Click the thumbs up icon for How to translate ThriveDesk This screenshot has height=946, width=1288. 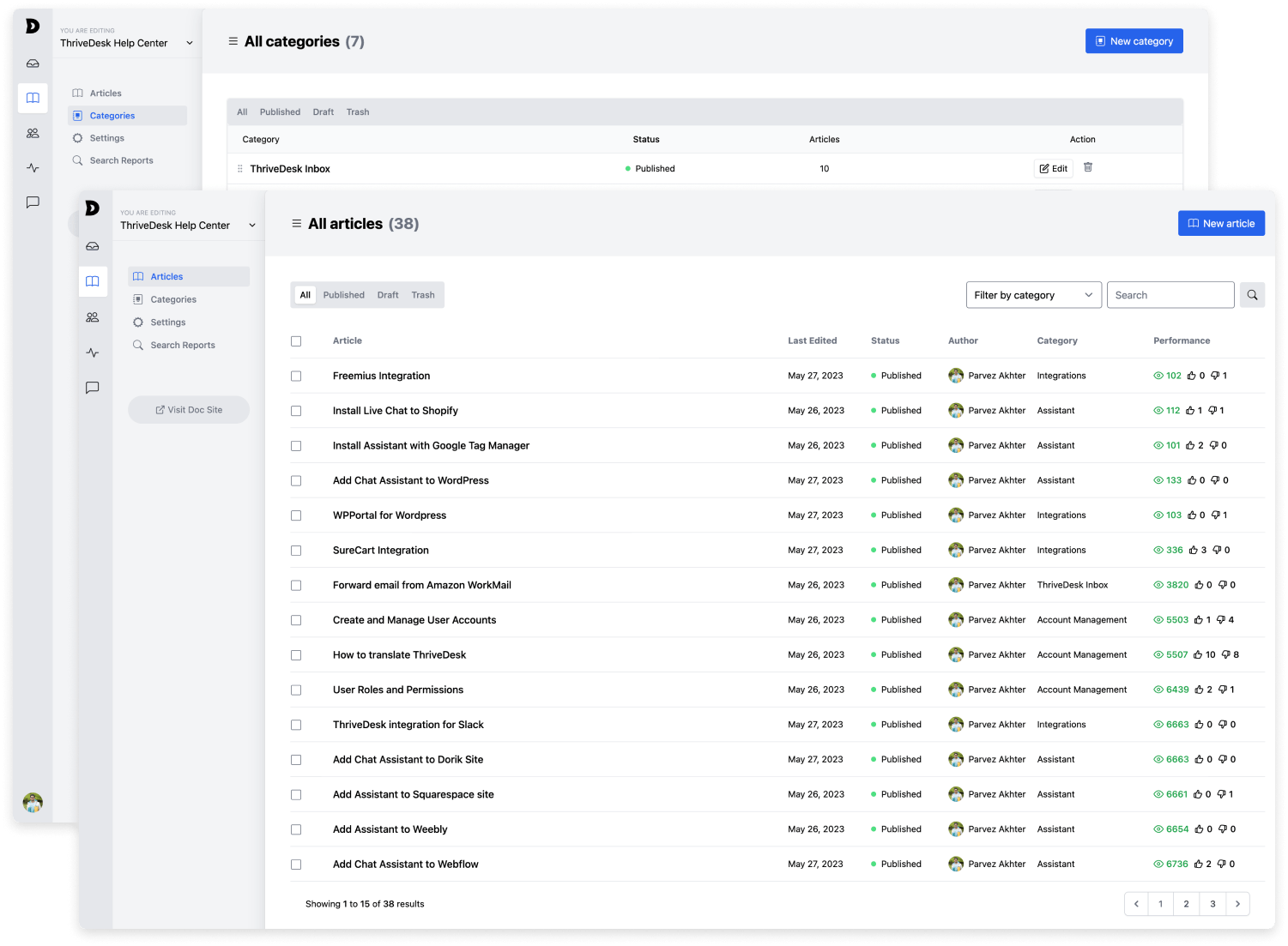[x=1198, y=655]
